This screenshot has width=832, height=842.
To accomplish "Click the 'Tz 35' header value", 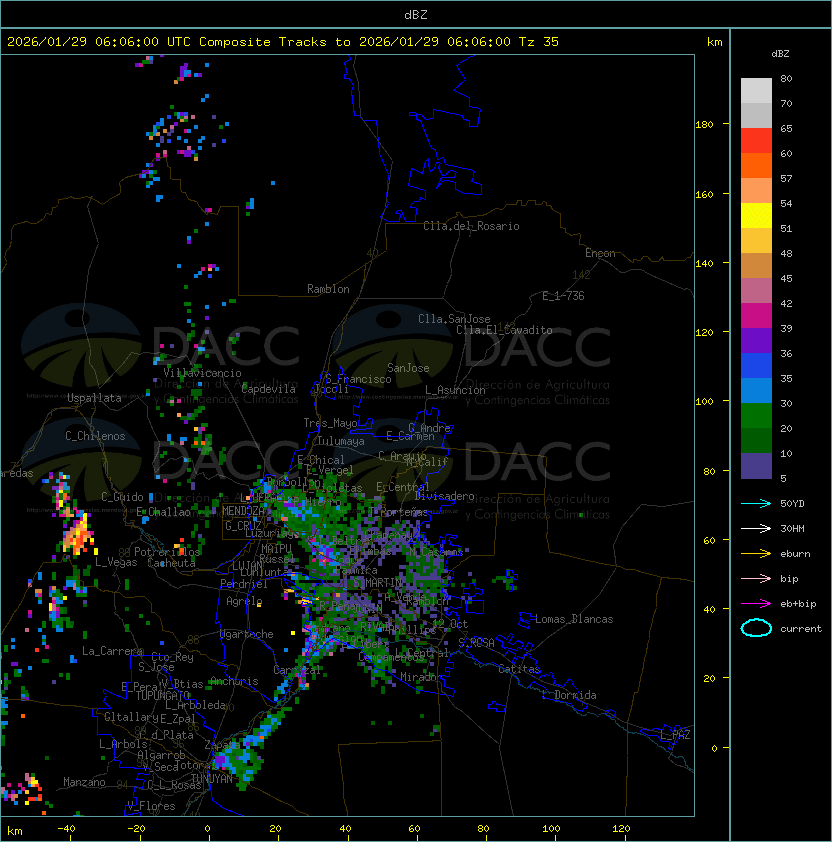I will [x=539, y=41].
